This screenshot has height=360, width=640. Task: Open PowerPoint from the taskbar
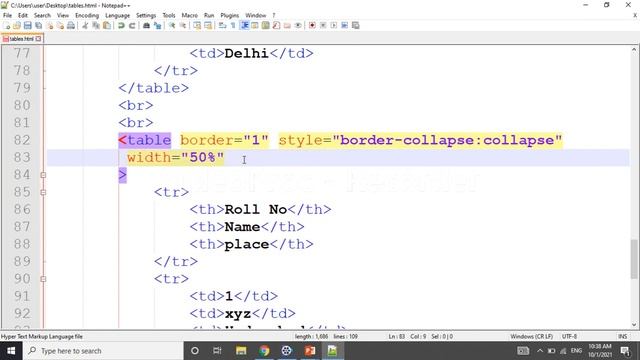pos(310,351)
